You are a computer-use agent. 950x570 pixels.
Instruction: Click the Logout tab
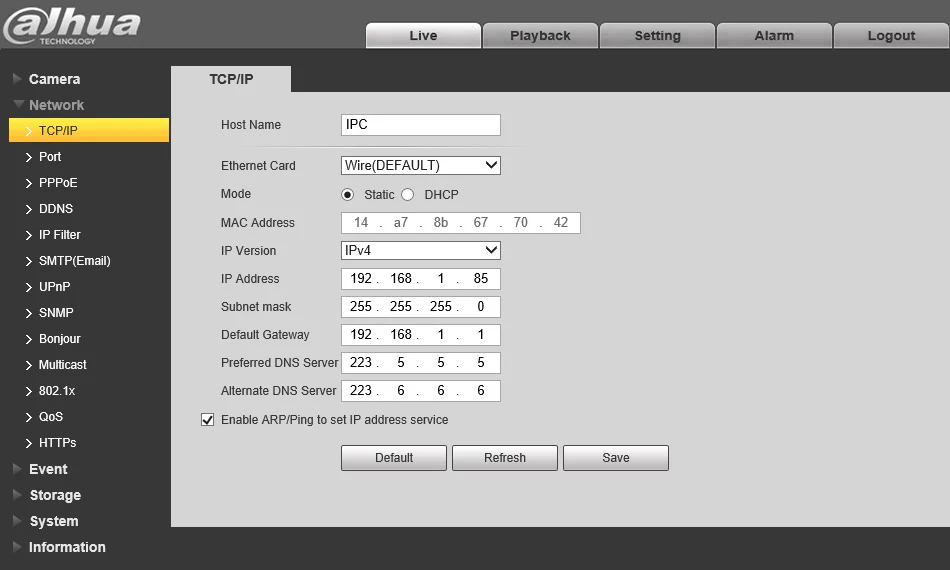[891, 36]
